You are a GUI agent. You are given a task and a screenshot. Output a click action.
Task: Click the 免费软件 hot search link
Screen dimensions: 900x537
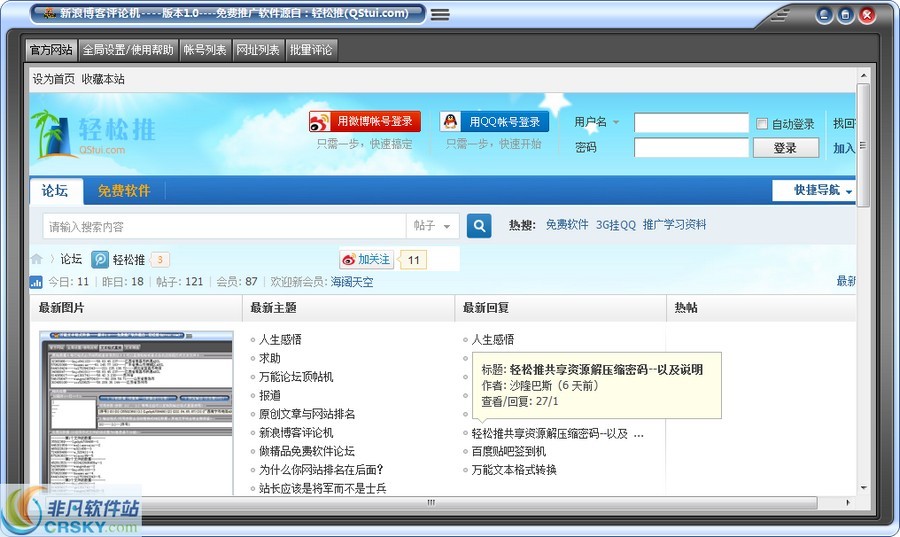point(567,225)
